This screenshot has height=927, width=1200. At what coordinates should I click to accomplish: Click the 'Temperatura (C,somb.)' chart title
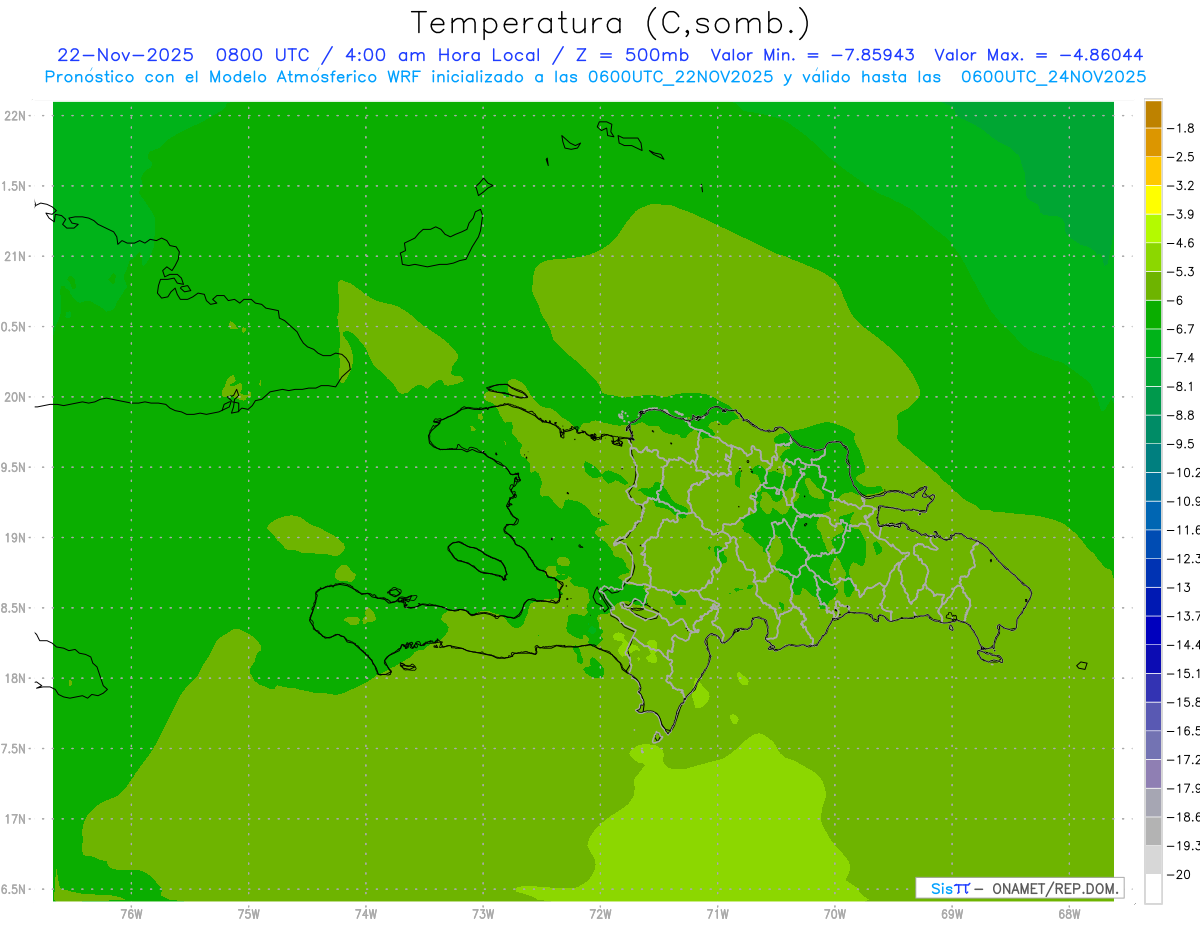(611, 23)
